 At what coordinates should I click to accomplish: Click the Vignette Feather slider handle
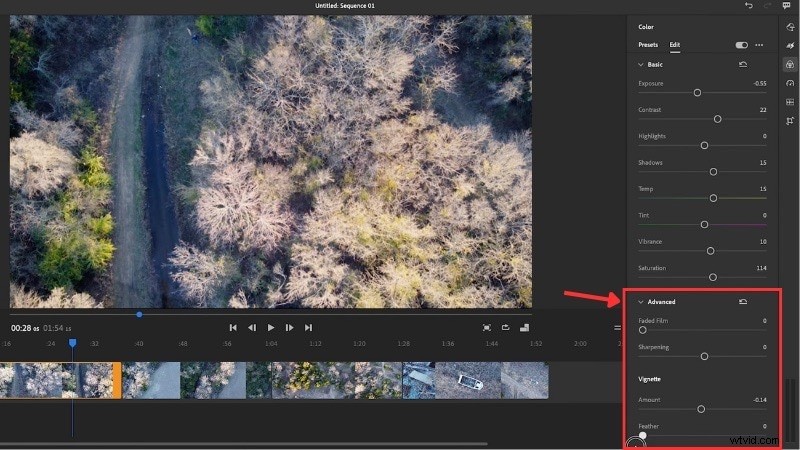click(642, 435)
